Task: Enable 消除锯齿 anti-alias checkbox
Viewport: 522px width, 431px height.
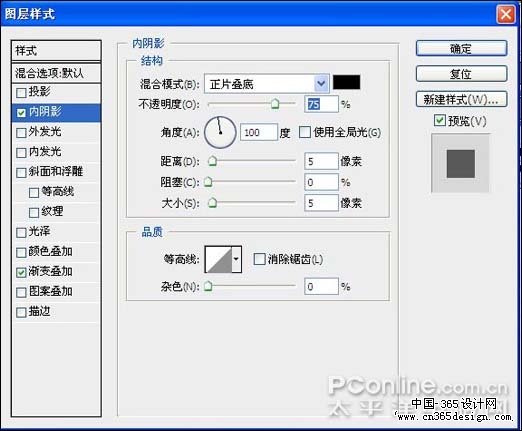Action: (x=259, y=259)
